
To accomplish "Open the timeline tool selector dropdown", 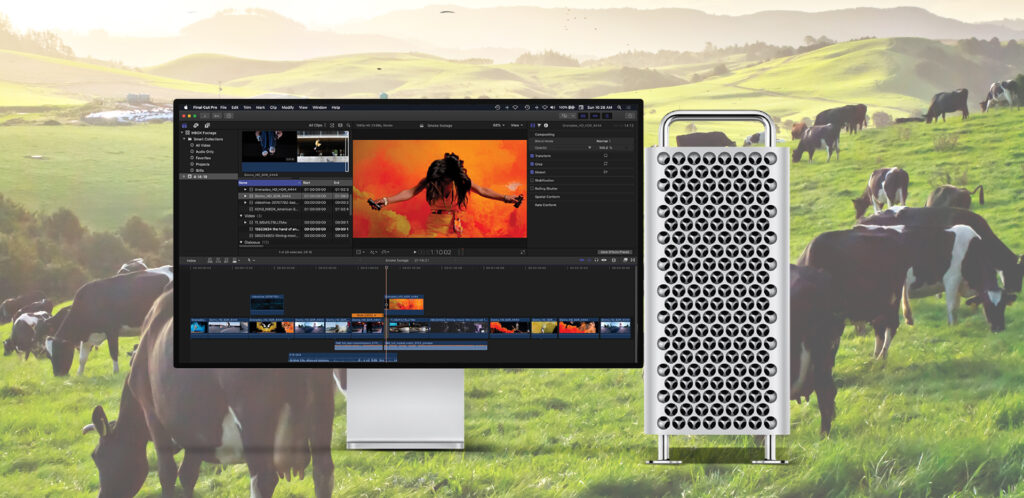I will pyautogui.click(x=251, y=260).
